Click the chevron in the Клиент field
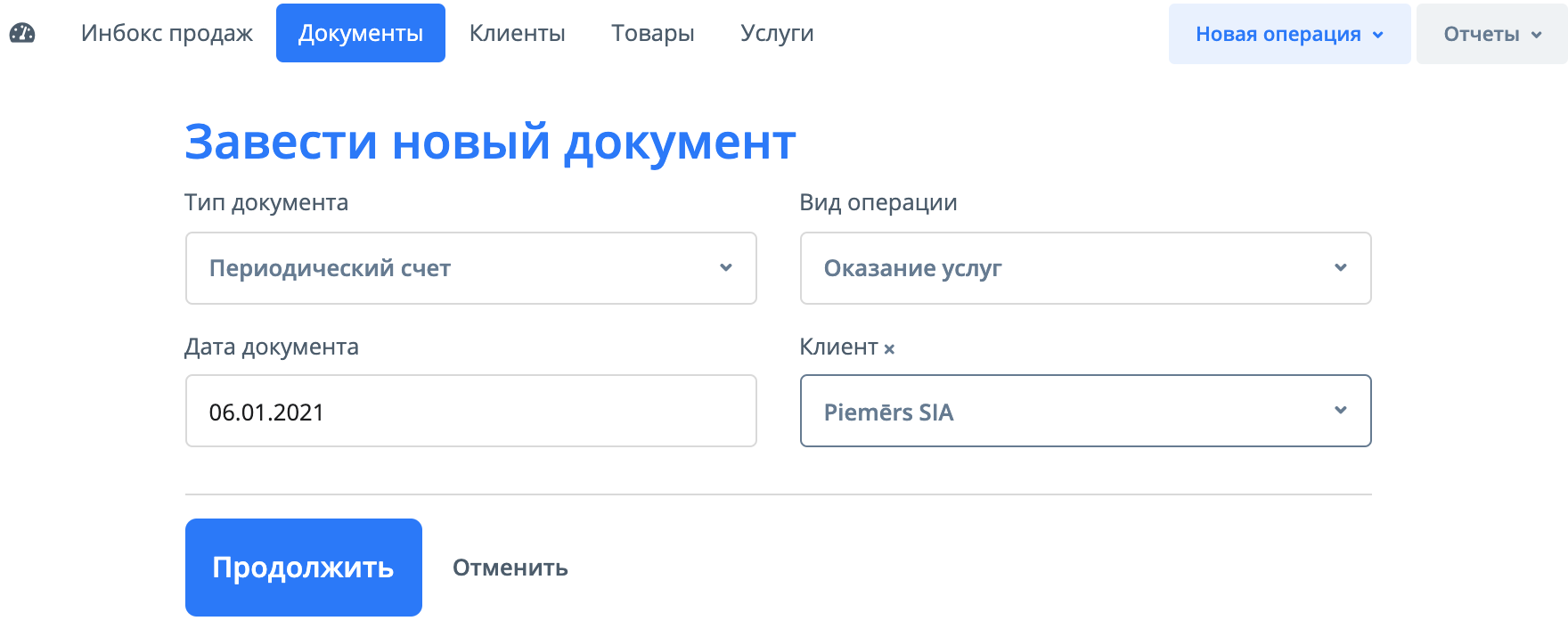The width and height of the screenshot is (1568, 629). coord(1342,411)
